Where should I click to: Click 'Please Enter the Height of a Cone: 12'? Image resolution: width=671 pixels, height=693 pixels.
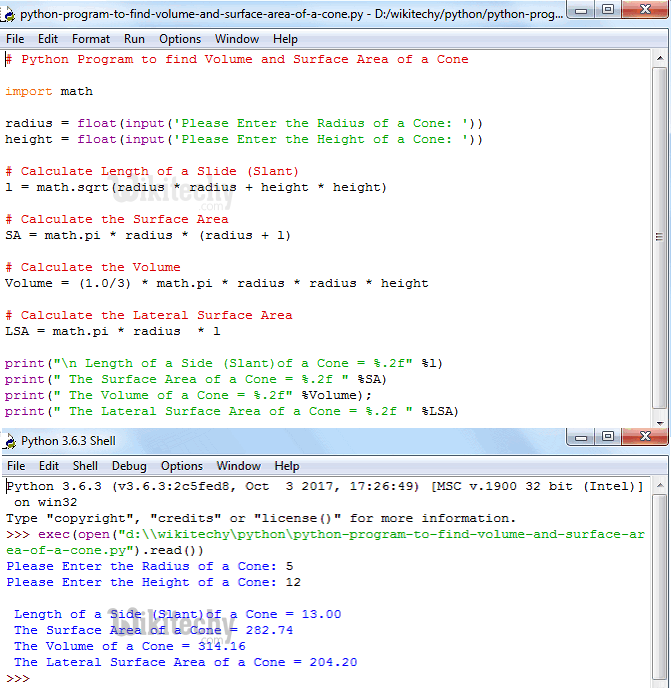click(153, 582)
